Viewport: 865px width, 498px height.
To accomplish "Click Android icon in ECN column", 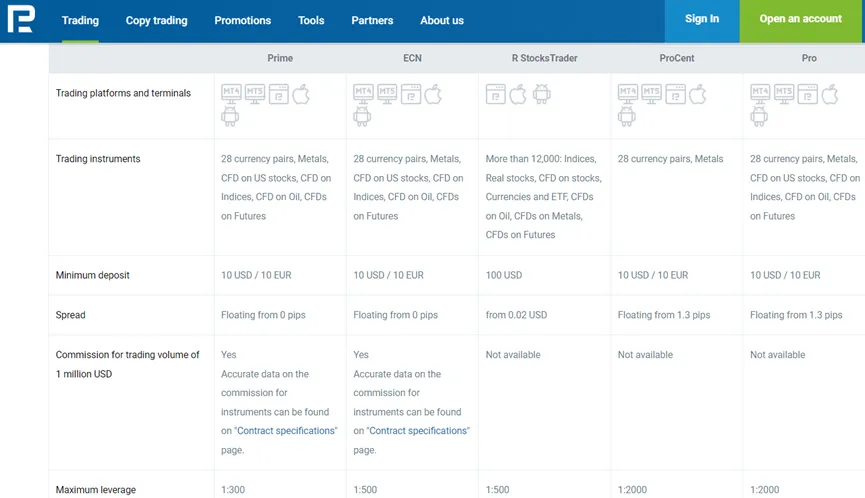I will (x=362, y=116).
